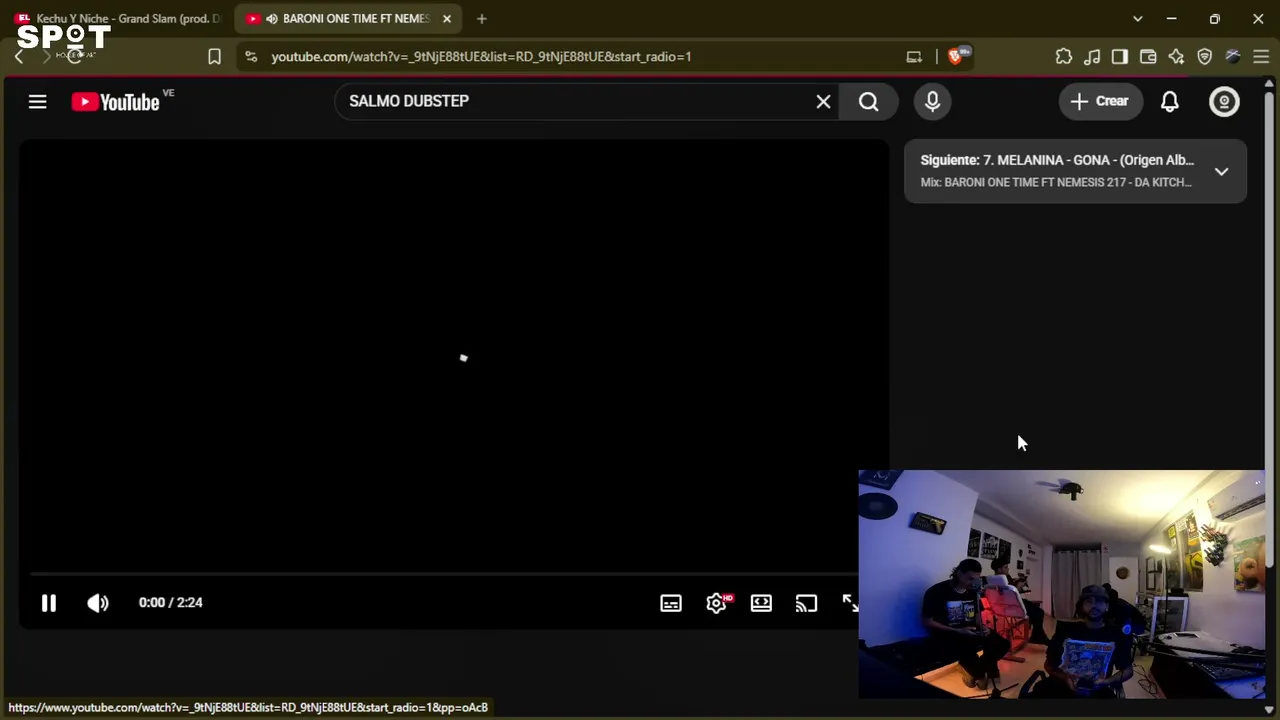1280x720 pixels.
Task: Toggle subtitles on the player
Action: point(671,603)
